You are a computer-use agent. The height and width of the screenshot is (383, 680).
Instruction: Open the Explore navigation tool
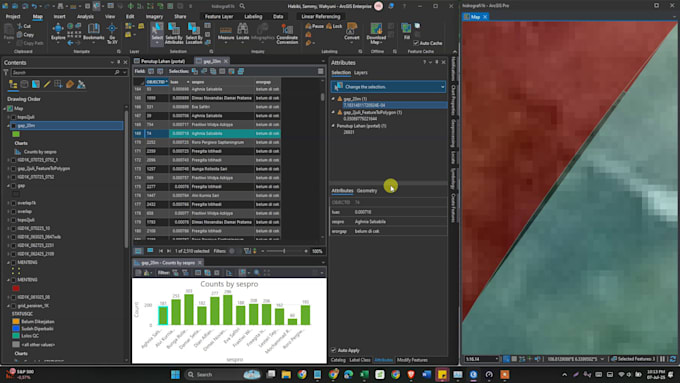(x=58, y=33)
